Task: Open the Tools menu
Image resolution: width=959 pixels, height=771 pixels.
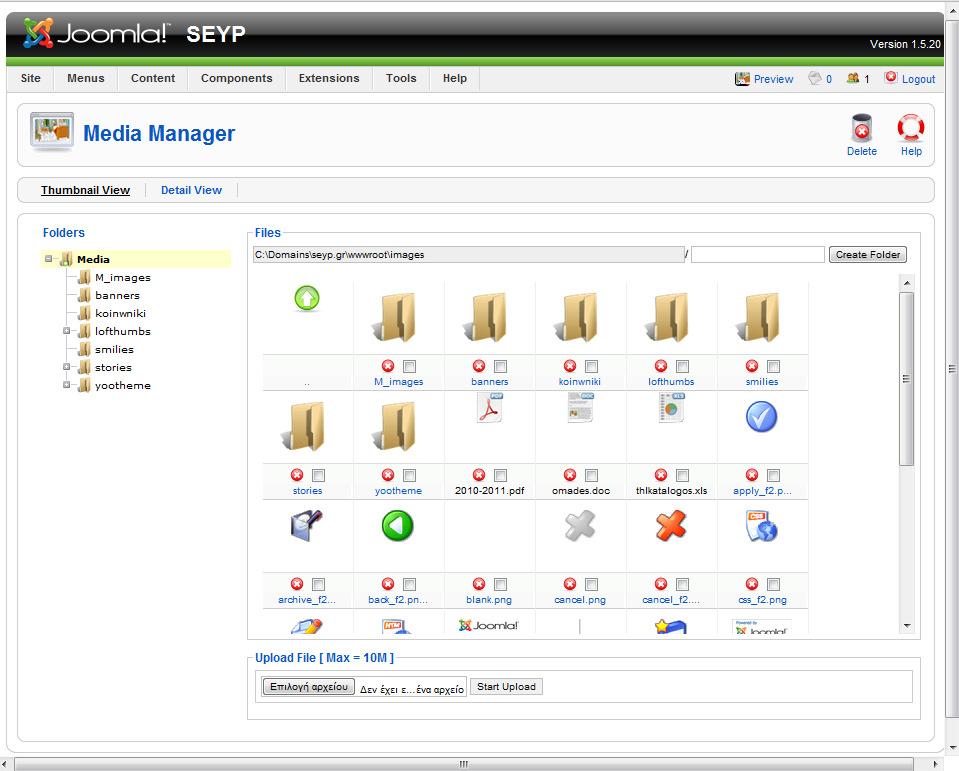Action: [401, 78]
